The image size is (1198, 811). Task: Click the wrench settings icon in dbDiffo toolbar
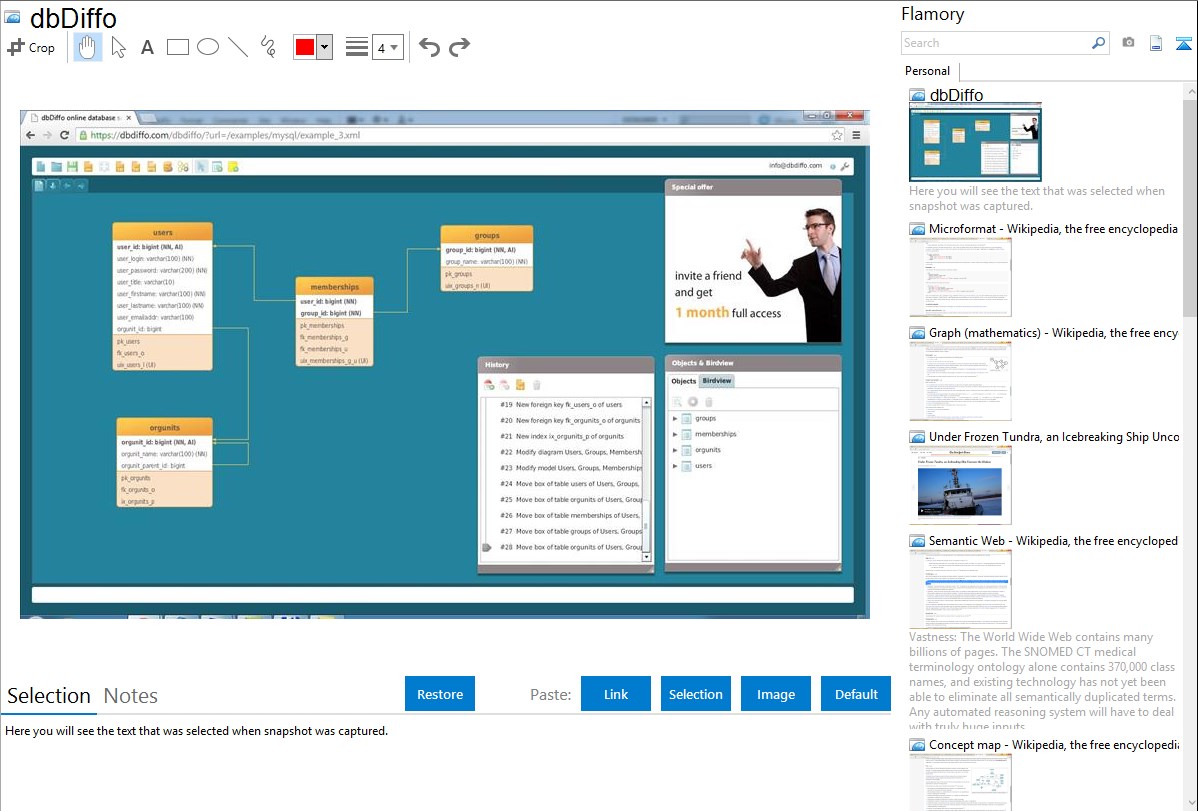[x=845, y=166]
